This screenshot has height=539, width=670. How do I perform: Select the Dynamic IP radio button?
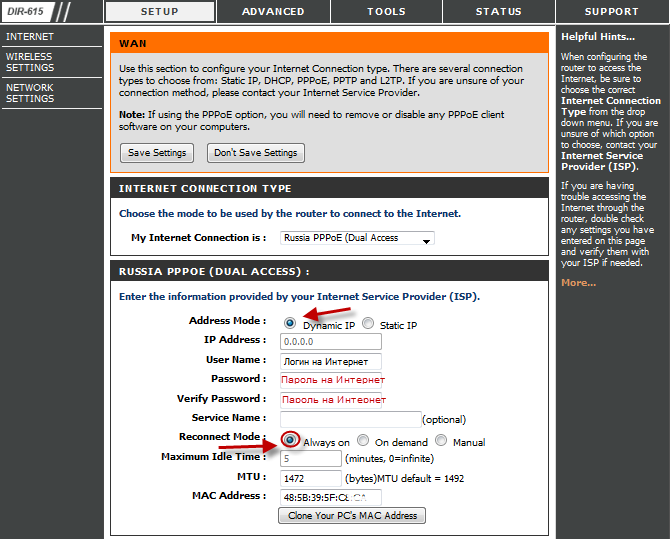pyautogui.click(x=290, y=324)
